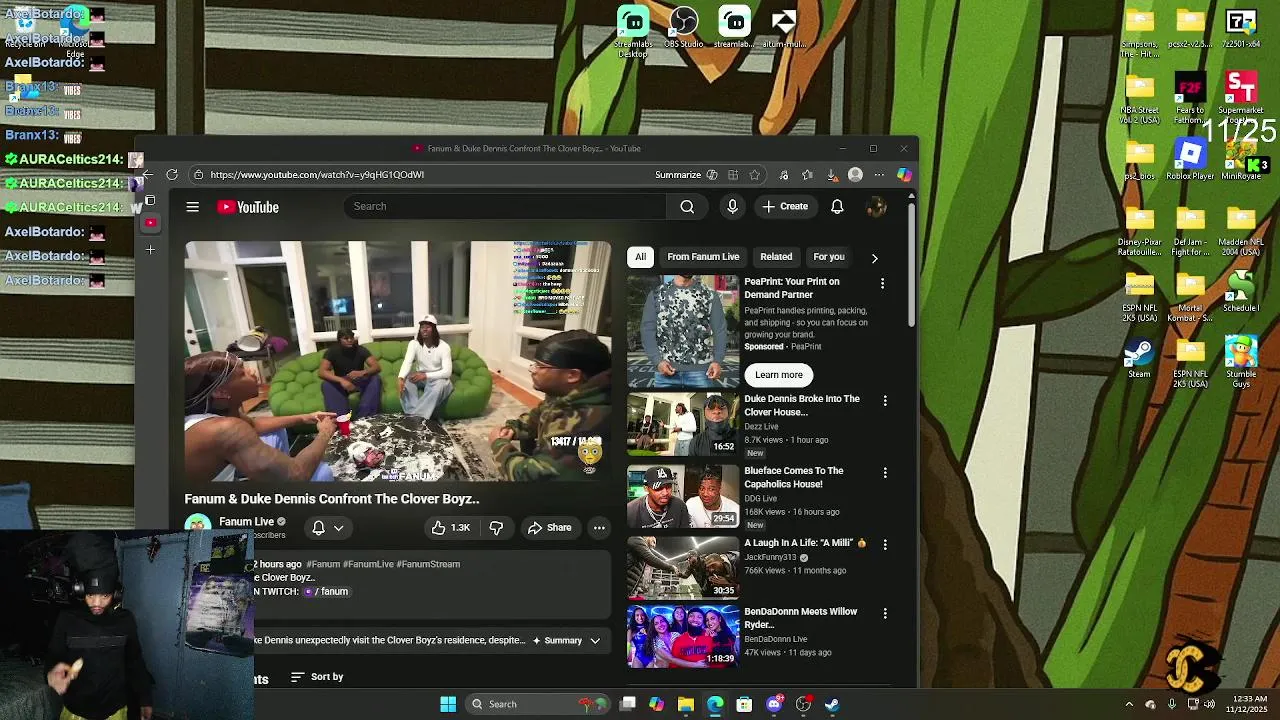The width and height of the screenshot is (1280, 720).
Task: Open browser extensions icon
Action: [784, 174]
